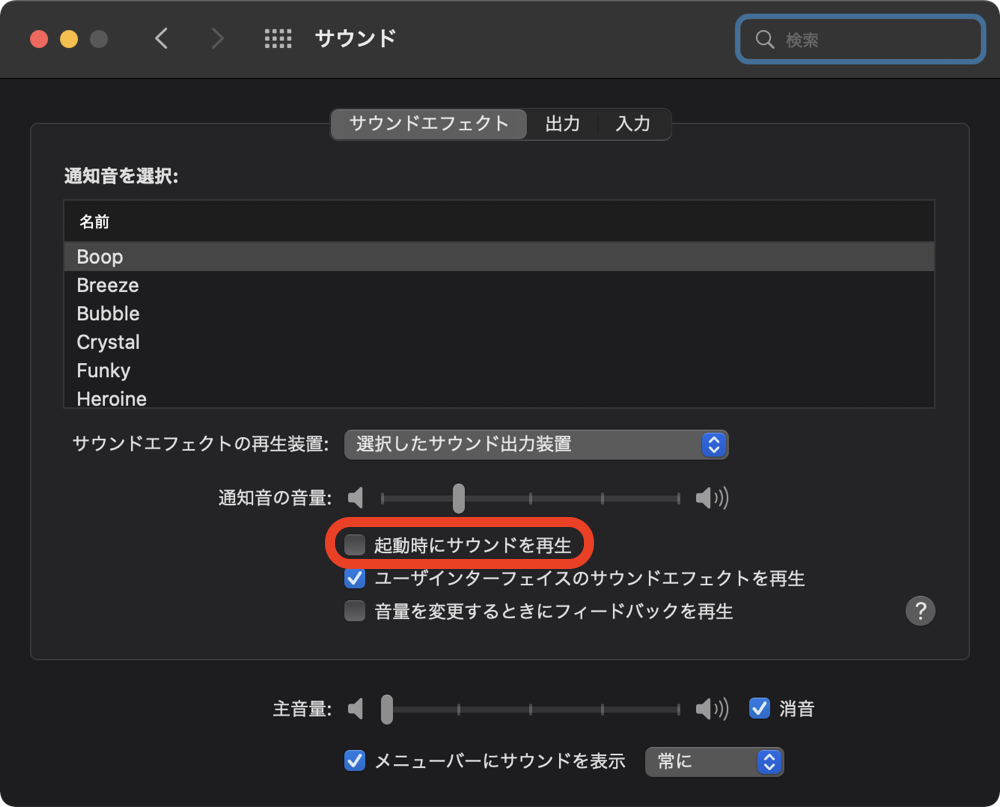Click low volume speaker icon for 主音量
The height and width of the screenshot is (807, 1000).
(356, 709)
